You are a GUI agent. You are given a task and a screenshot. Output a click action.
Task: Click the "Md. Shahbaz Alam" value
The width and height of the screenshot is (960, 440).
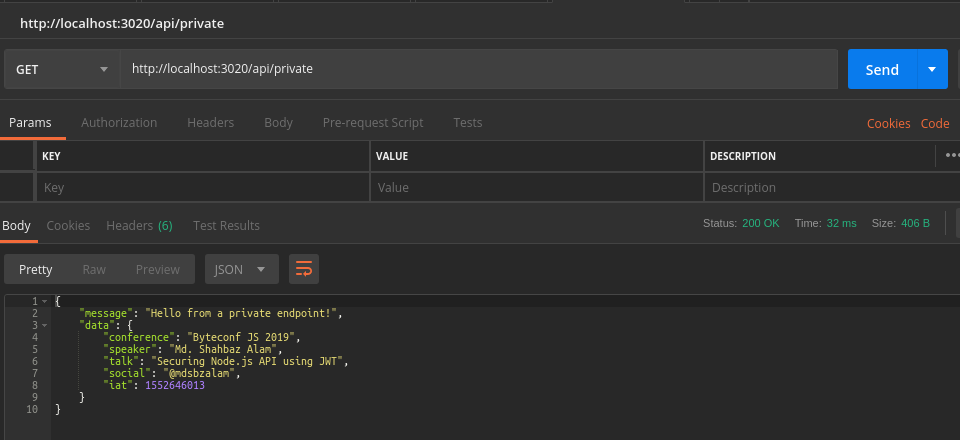225,349
